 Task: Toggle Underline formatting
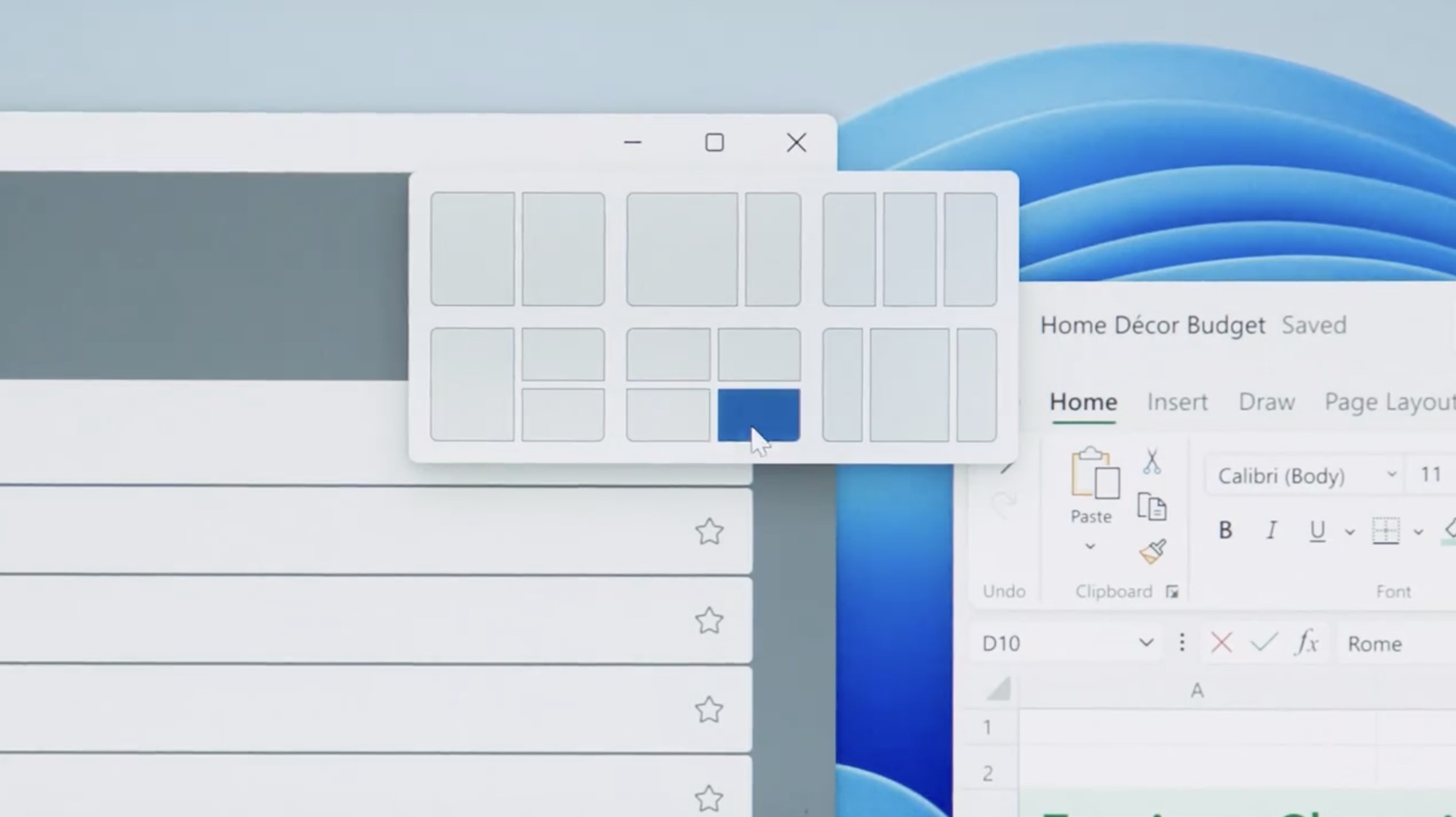[x=1317, y=531]
